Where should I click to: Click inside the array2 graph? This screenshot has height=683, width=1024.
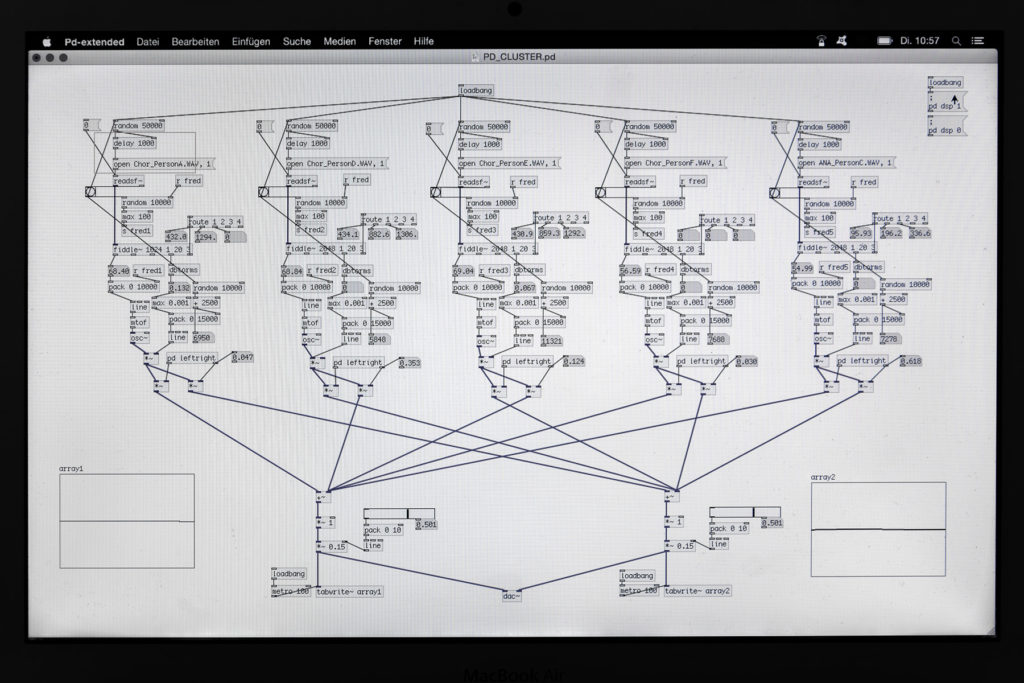coord(878,530)
